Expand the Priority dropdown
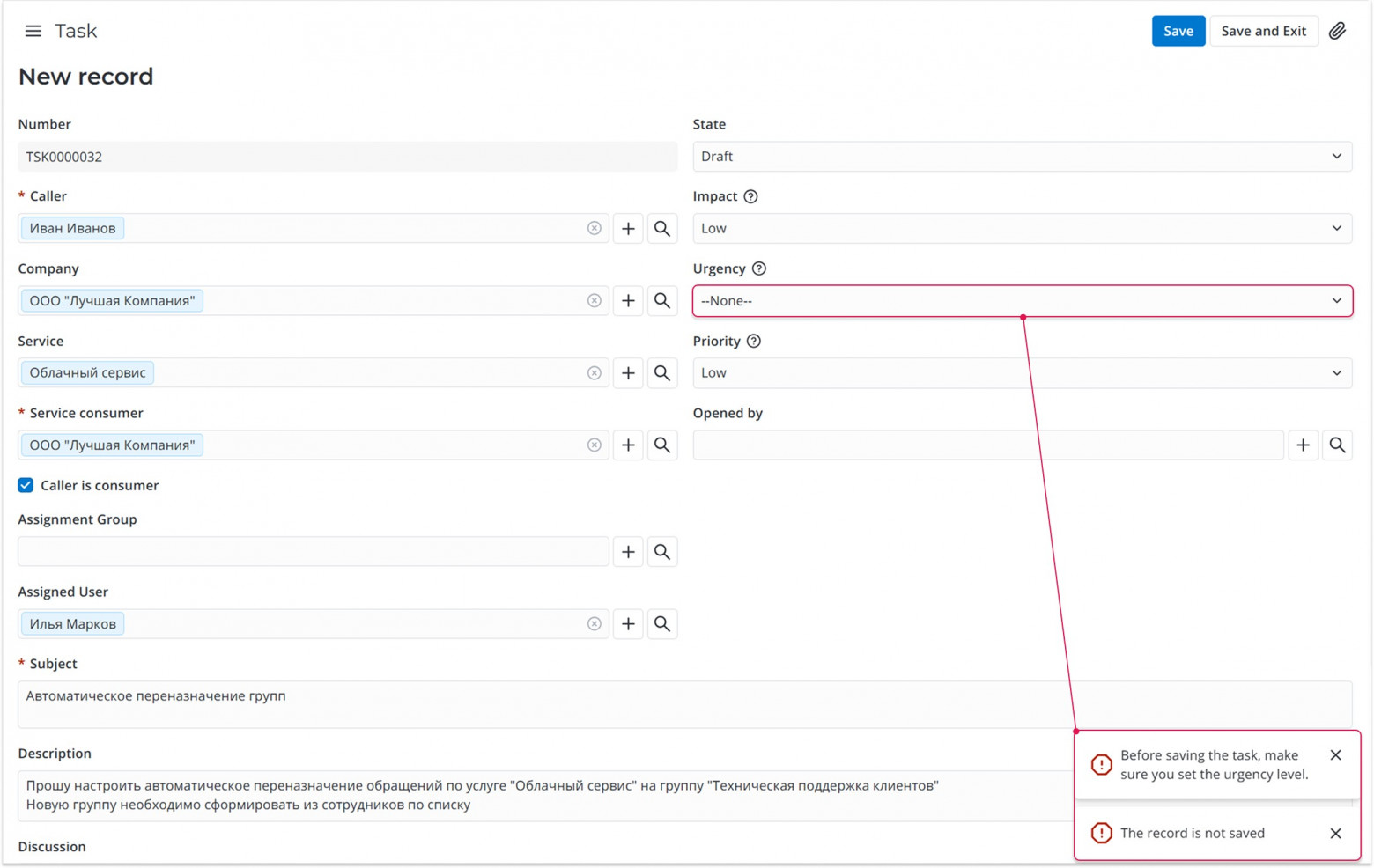 click(1022, 373)
